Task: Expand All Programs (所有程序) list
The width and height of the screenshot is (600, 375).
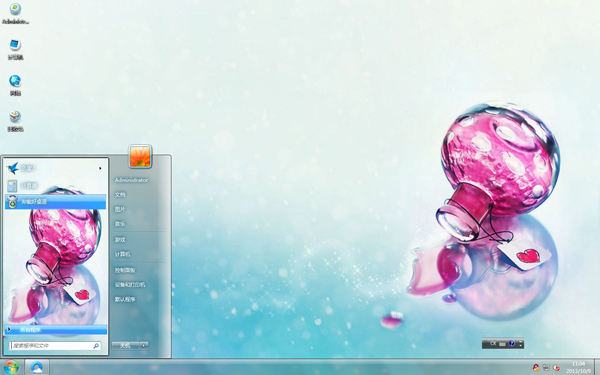Action: pyautogui.click(x=55, y=329)
